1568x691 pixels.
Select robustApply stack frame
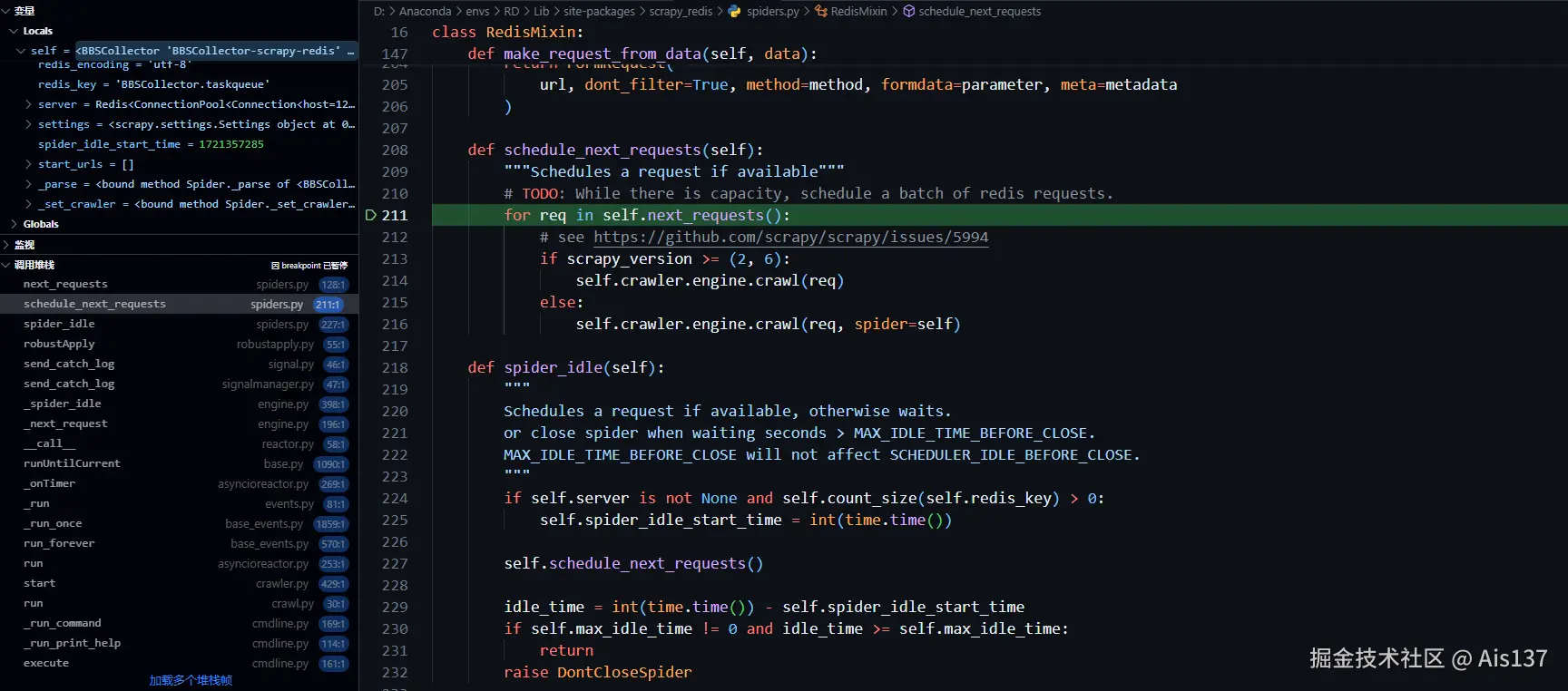[179, 344]
